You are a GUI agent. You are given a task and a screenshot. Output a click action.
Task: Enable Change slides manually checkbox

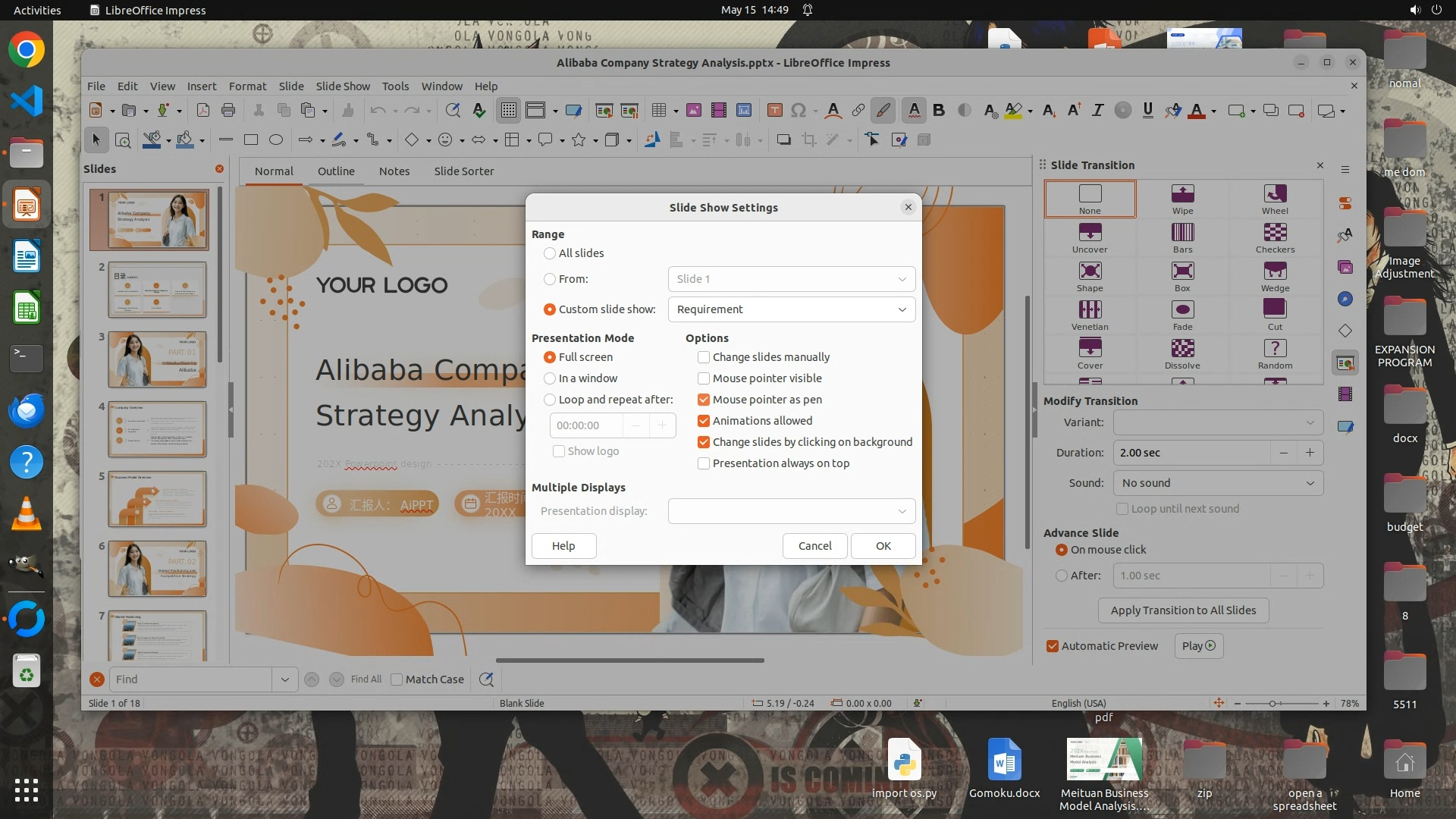click(x=704, y=357)
